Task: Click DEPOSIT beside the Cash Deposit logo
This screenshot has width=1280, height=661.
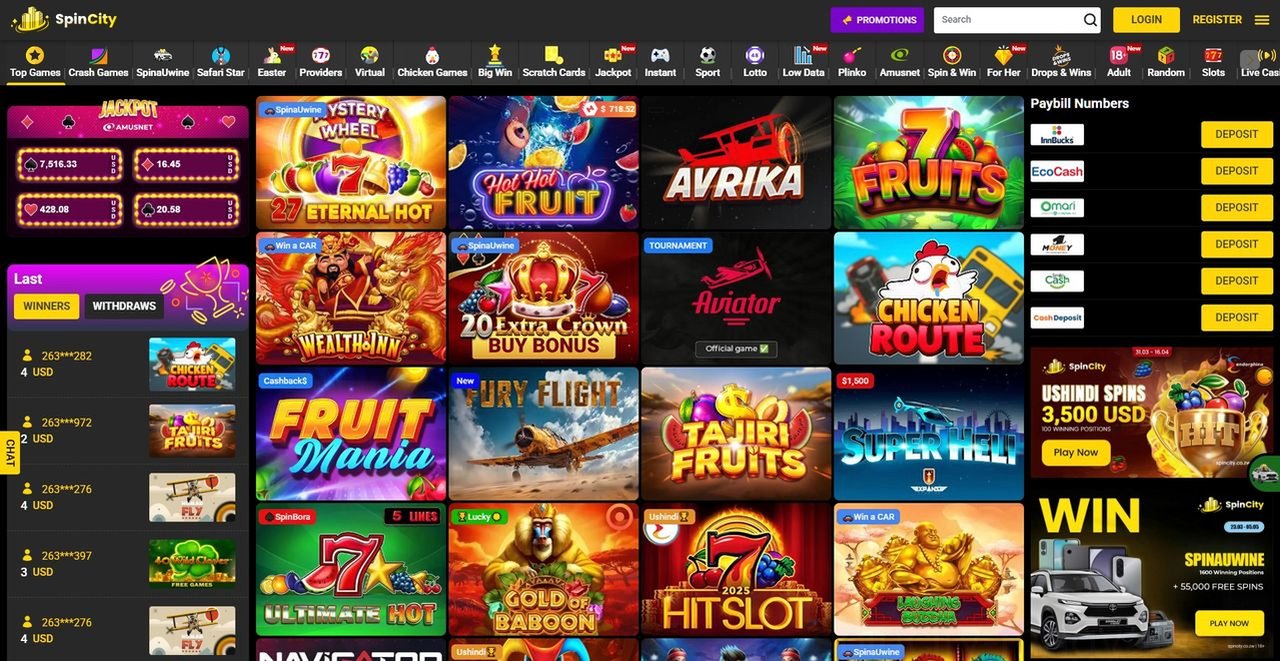Action: pyautogui.click(x=1237, y=318)
